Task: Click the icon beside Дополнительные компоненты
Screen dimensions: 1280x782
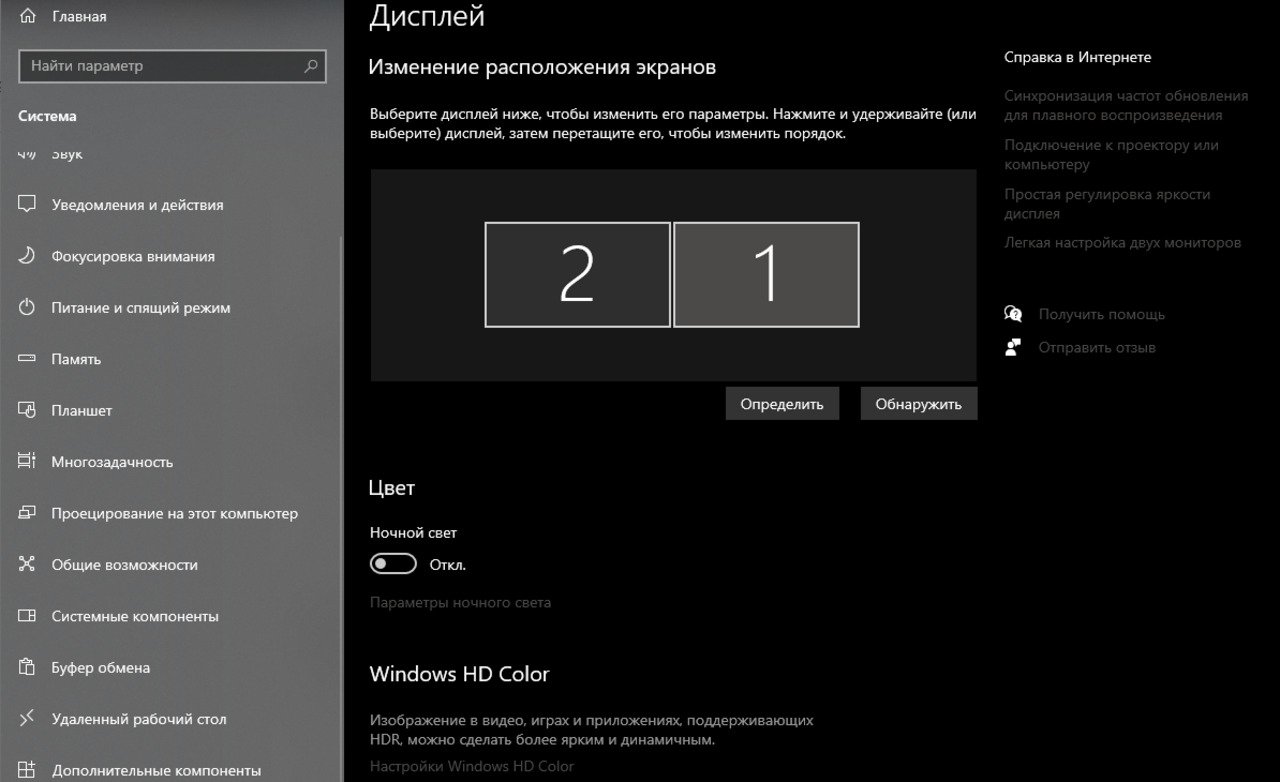Action: point(27,770)
